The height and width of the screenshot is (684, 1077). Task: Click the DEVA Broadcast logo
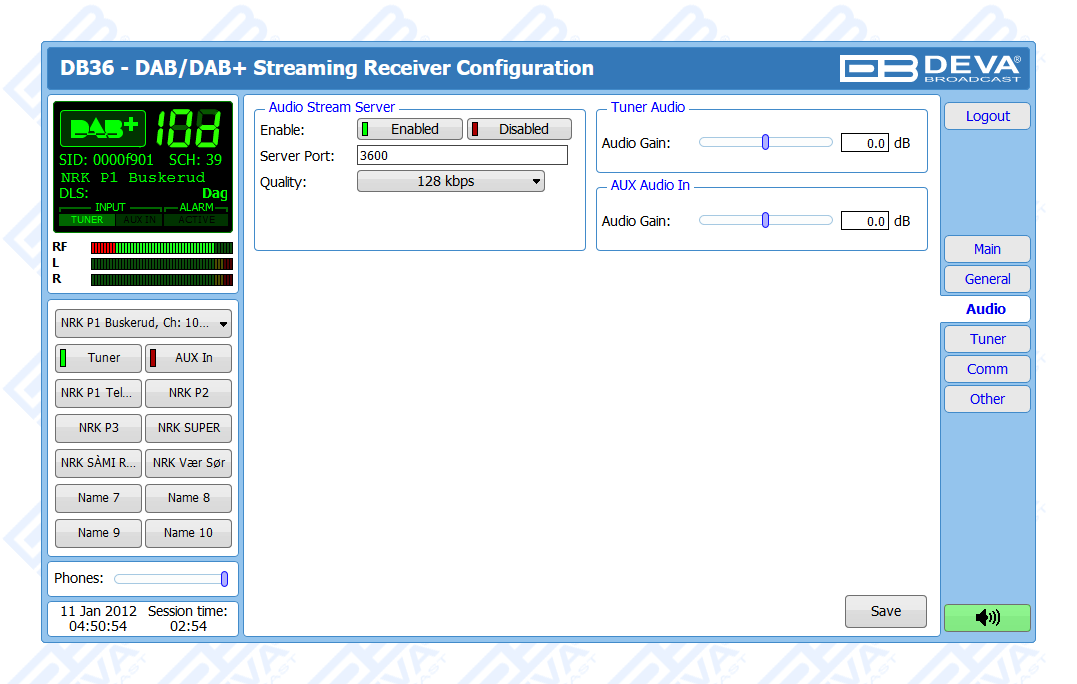click(x=930, y=68)
